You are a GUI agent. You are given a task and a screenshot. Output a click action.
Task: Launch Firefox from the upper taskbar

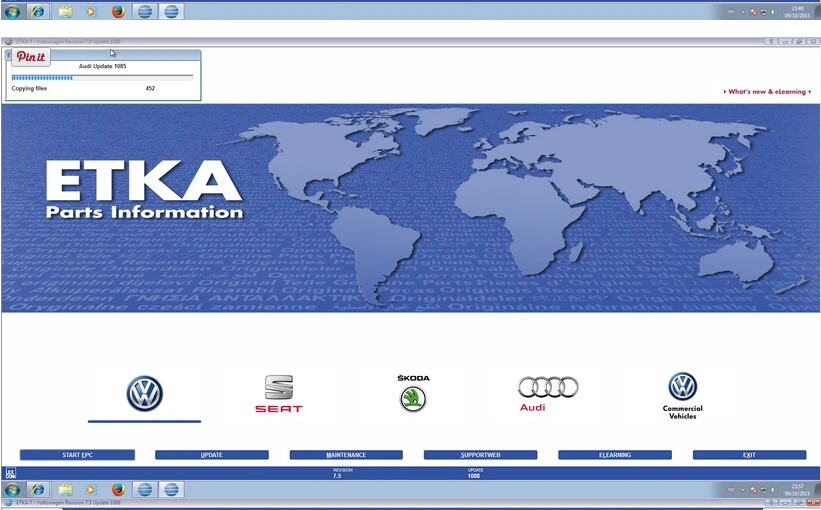tap(118, 12)
